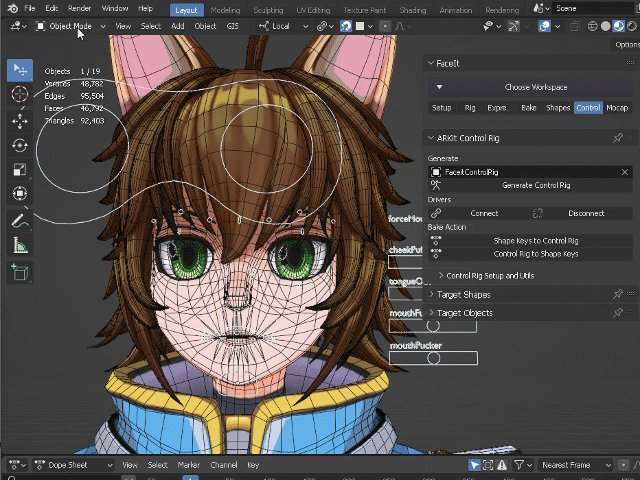The height and width of the screenshot is (480, 640).
Task: Open the viewport Object menu
Action: 205,26
